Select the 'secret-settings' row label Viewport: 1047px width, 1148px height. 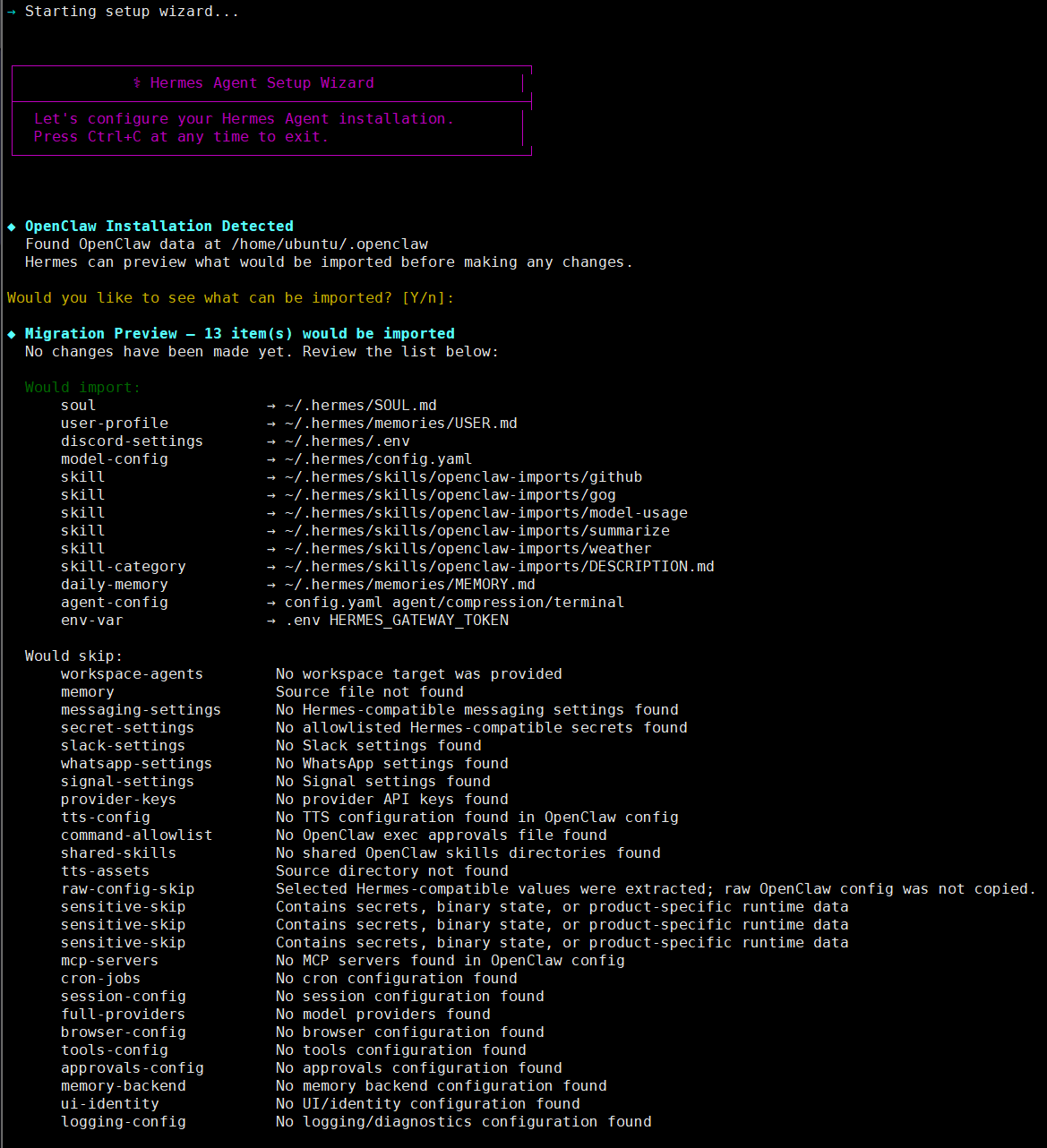tap(128, 727)
